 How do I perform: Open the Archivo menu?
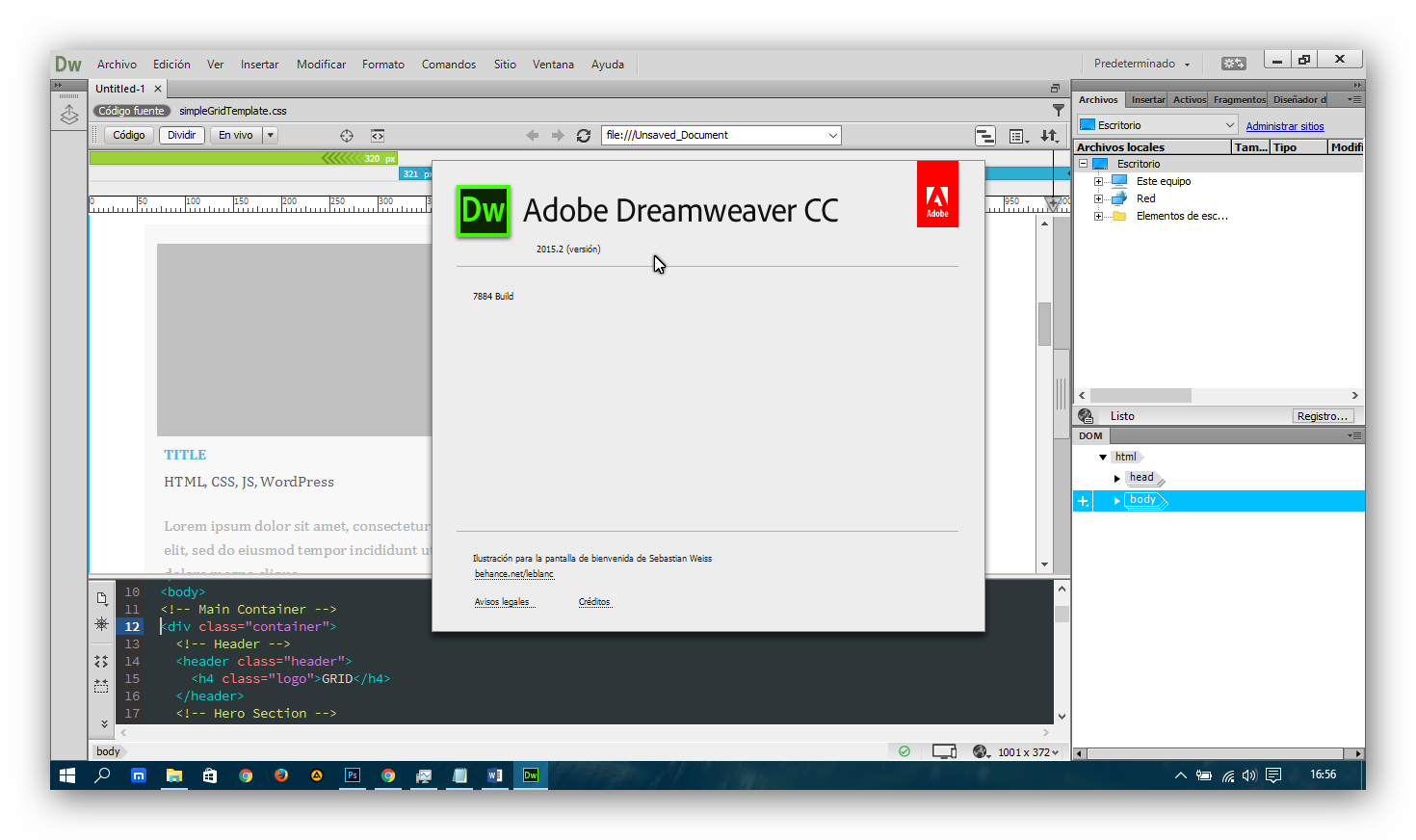point(117,65)
